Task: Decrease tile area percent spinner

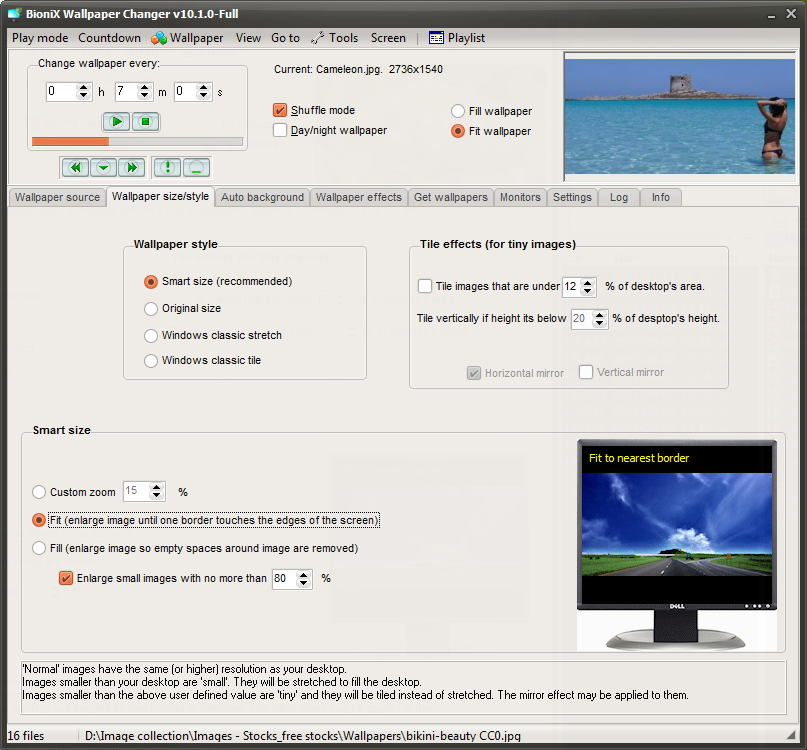Action: click(587, 291)
